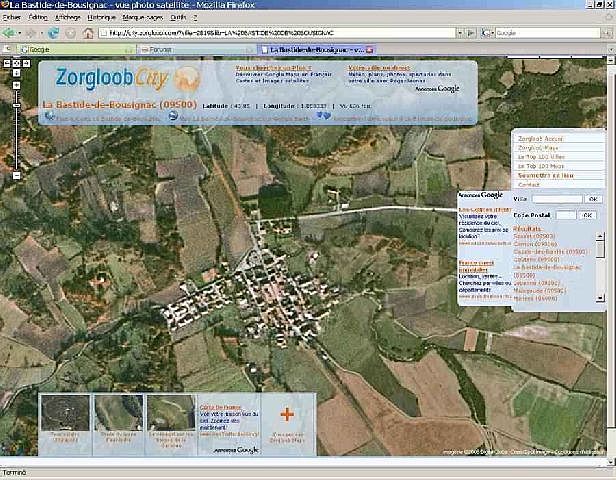Open the Back button history dropdown arrow

tap(20, 33)
